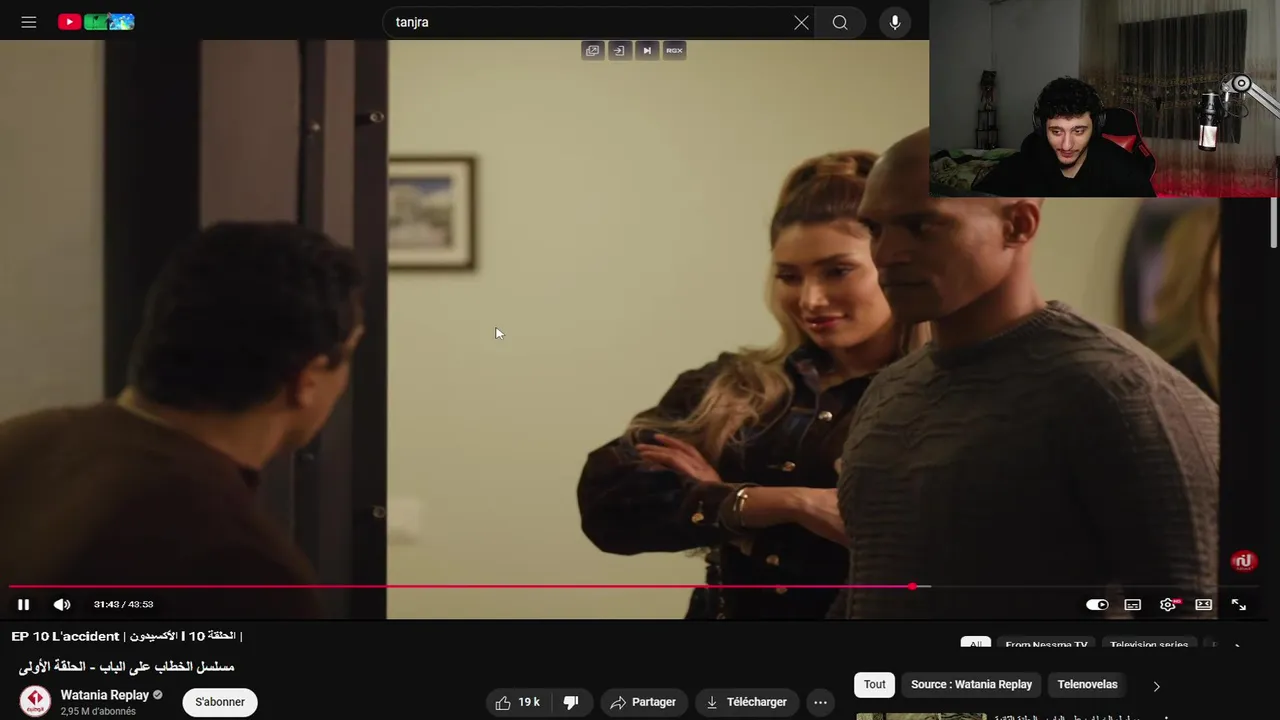
Task: Click the 31:43 / 43:53 time display
Action: [x=123, y=604]
